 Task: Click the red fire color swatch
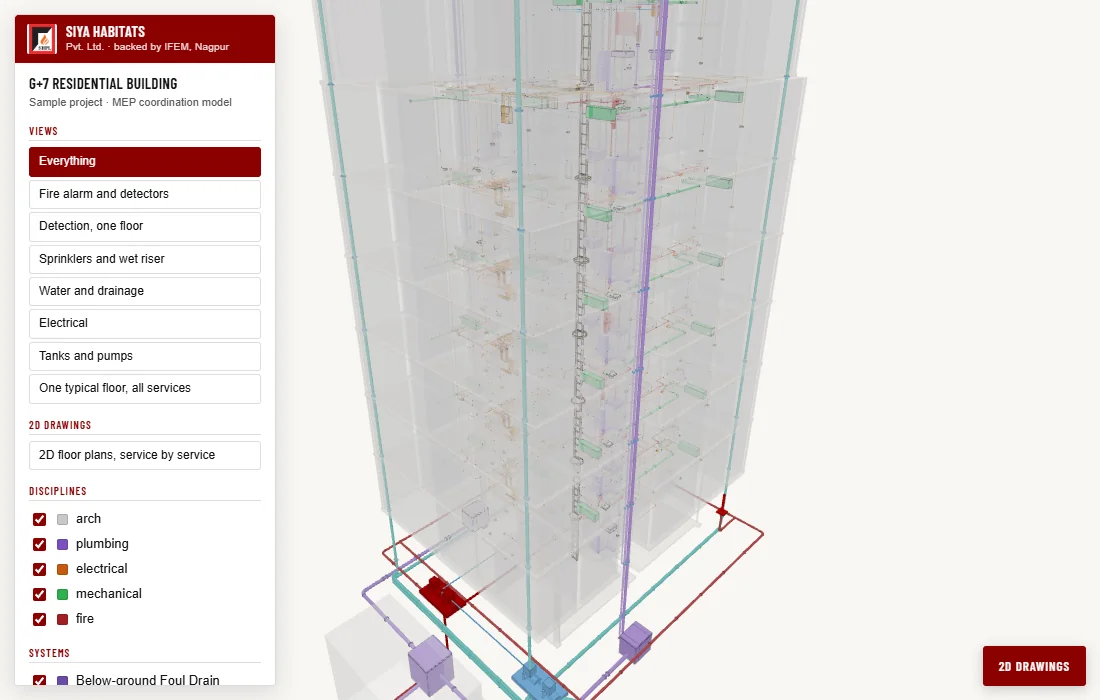(62, 619)
